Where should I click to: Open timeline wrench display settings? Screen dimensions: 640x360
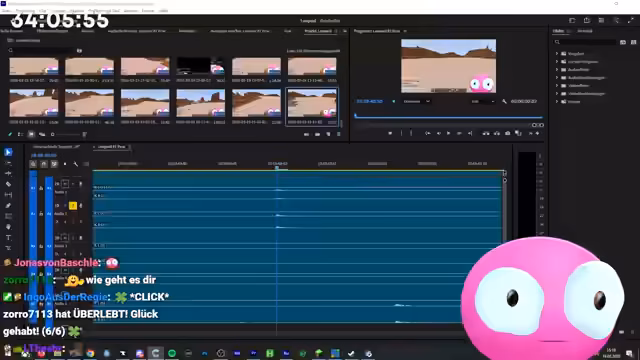pyautogui.click(x=76, y=164)
